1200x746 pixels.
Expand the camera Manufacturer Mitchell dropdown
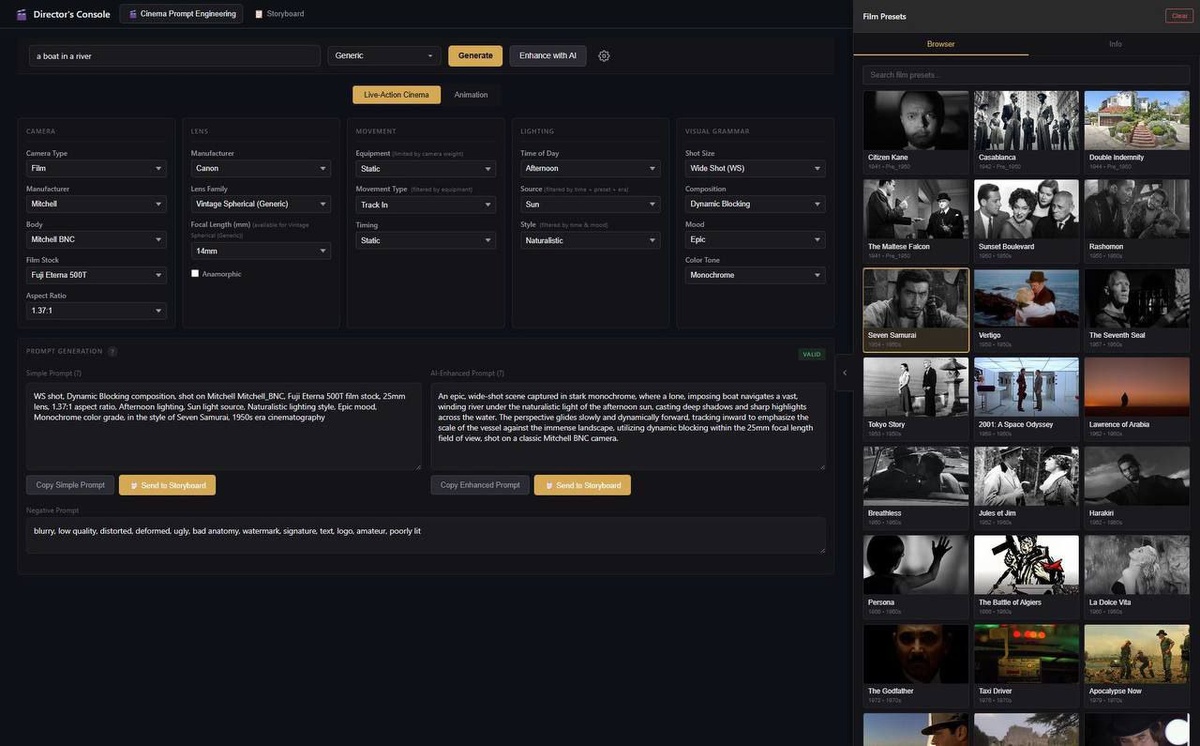pyautogui.click(x=96, y=204)
